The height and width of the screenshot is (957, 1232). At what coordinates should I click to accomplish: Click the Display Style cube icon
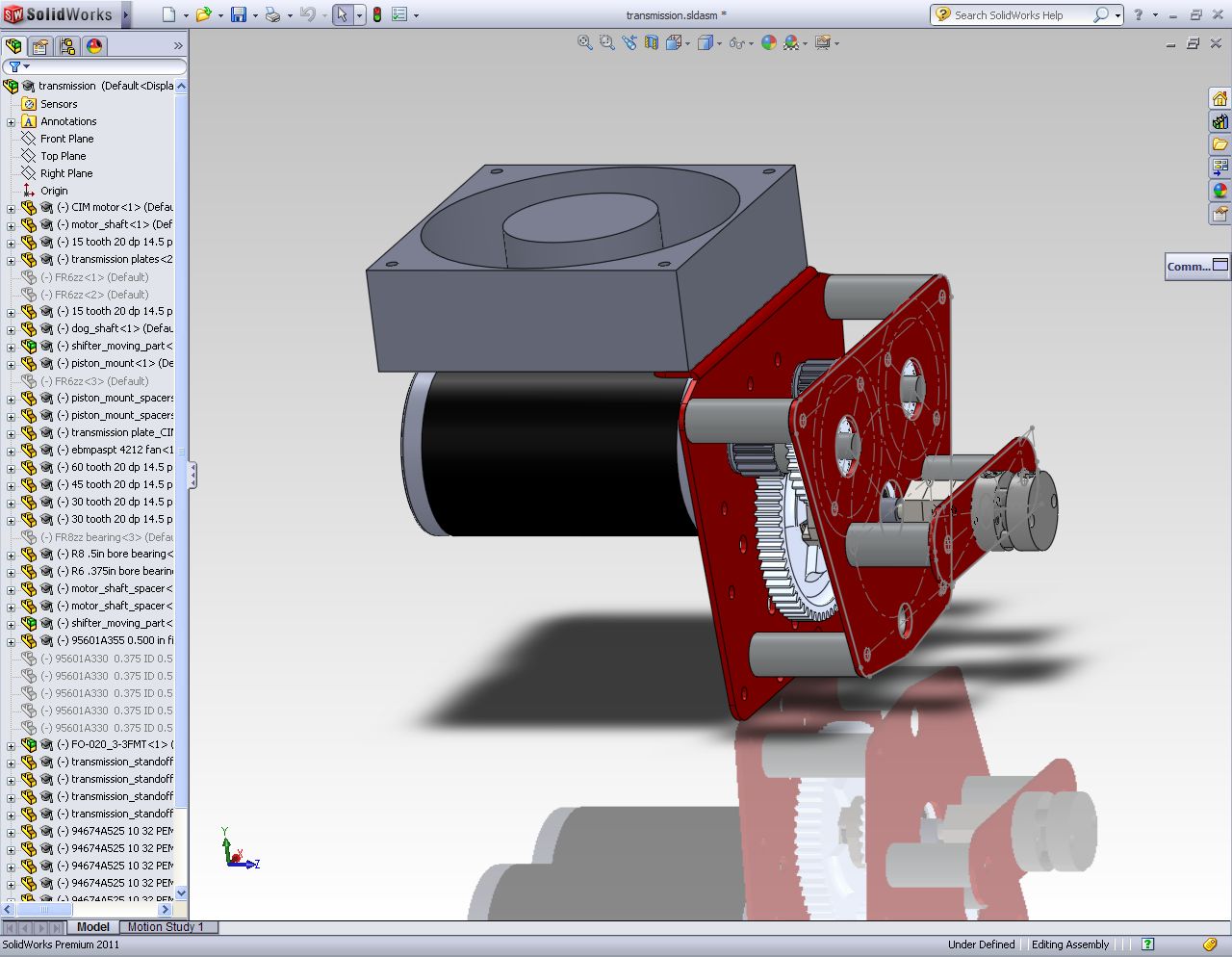click(x=706, y=42)
